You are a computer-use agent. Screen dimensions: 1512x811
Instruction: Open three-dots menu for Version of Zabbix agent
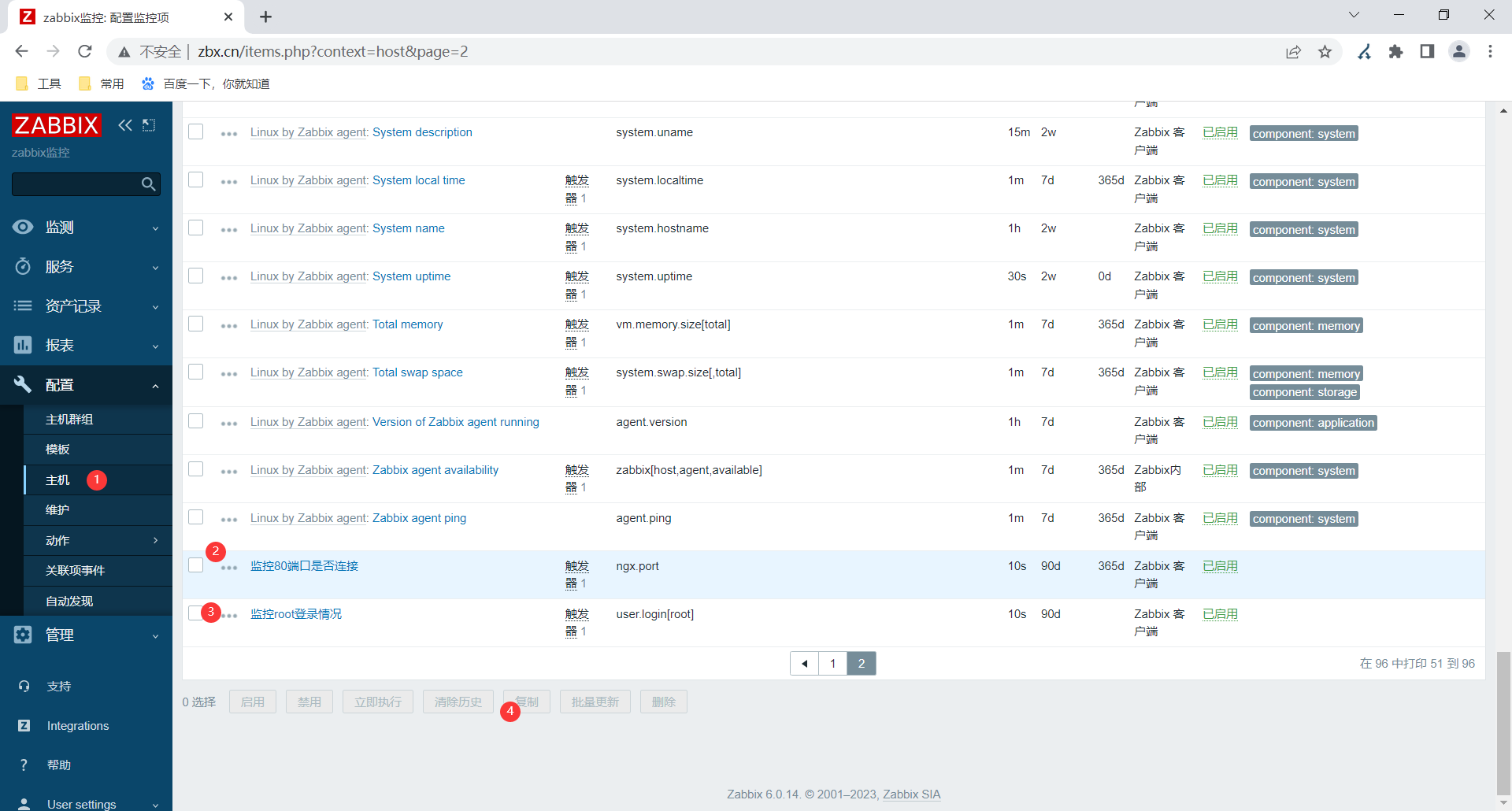(x=229, y=424)
